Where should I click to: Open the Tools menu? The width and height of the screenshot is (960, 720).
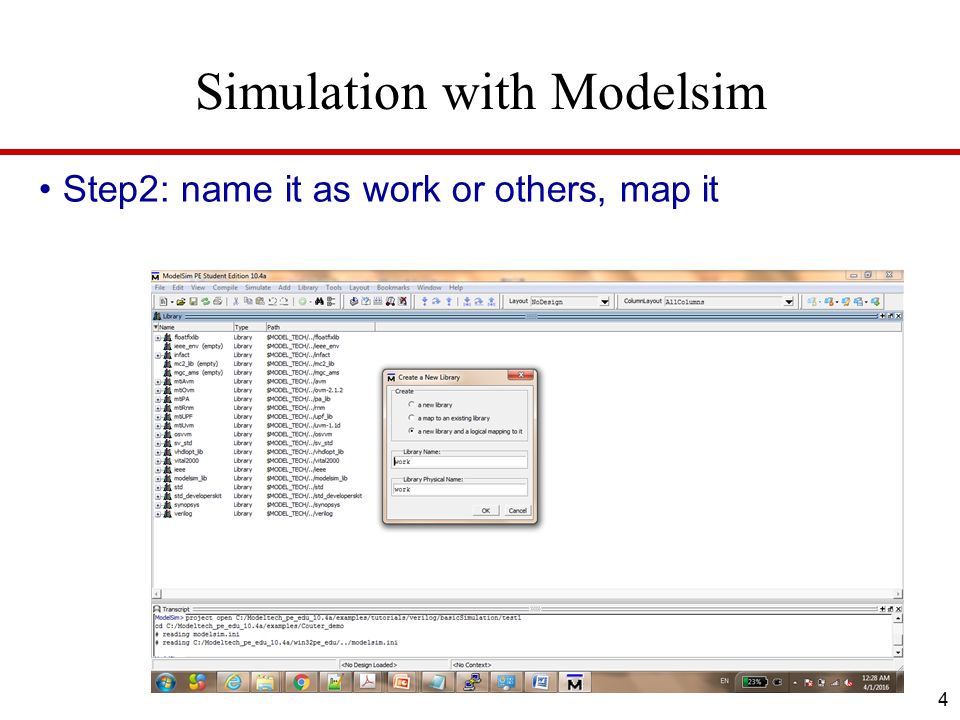334,287
